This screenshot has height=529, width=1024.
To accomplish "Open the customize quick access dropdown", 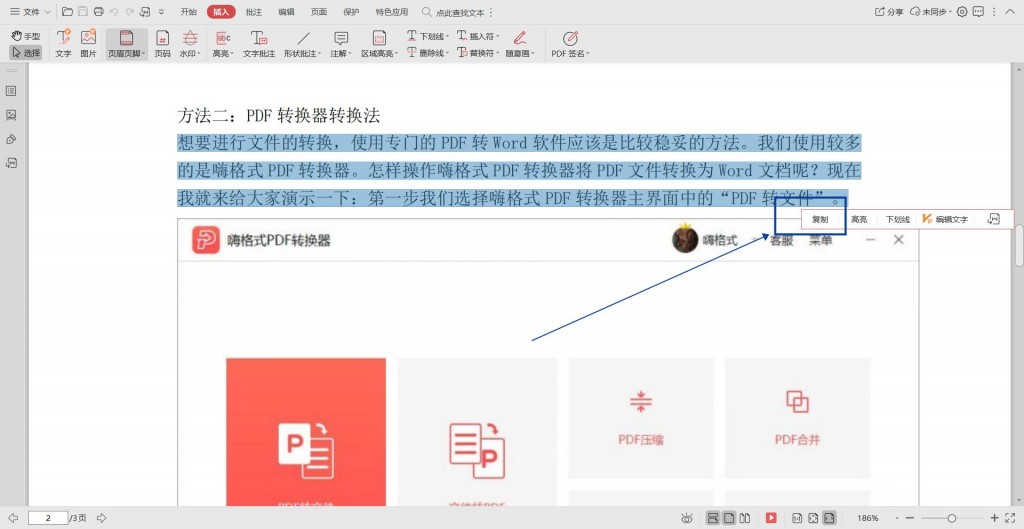I will [x=161, y=12].
